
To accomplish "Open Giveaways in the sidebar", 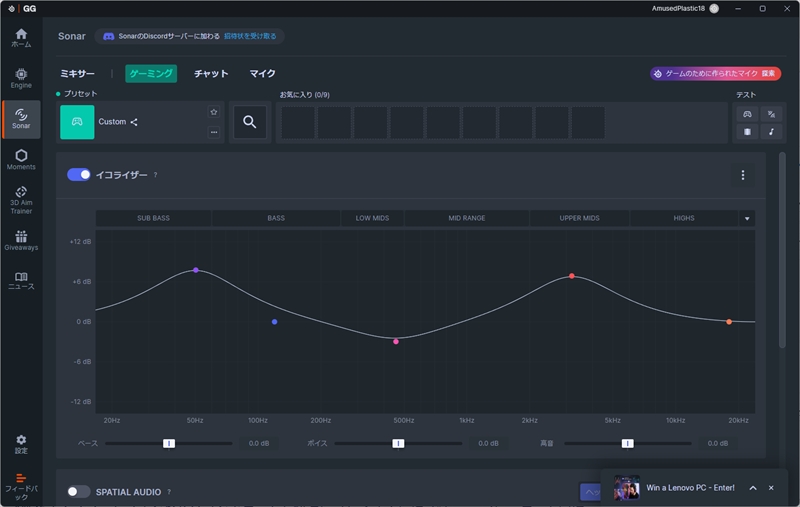I will [21, 241].
